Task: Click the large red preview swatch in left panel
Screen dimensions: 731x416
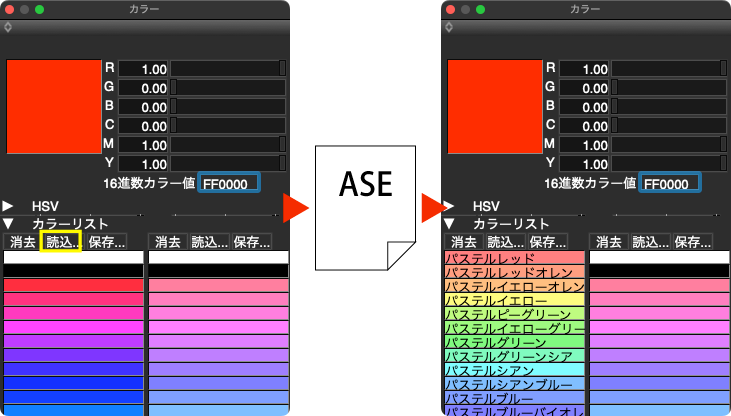Action: point(54,107)
